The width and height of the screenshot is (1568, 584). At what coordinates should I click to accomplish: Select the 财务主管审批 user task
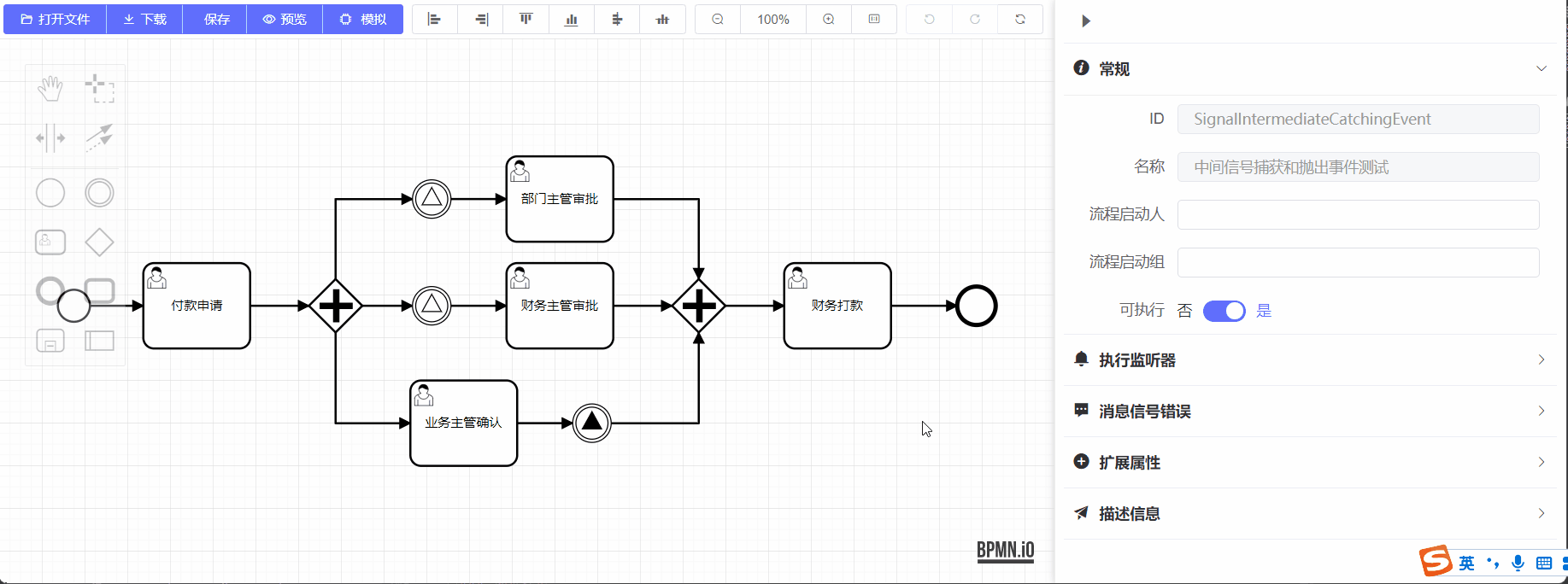560,306
